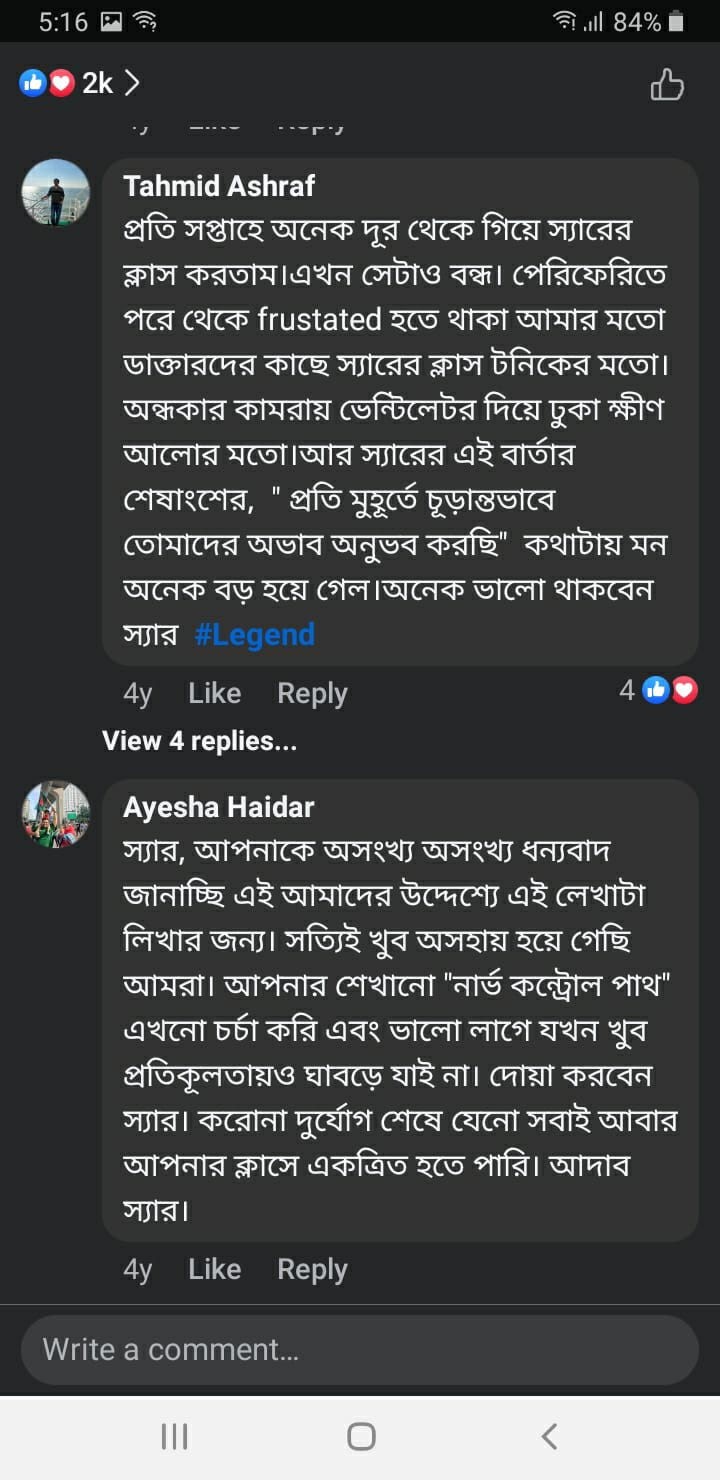Tap the blue like reaction icon at top
720x1480 pixels.
tap(33, 83)
